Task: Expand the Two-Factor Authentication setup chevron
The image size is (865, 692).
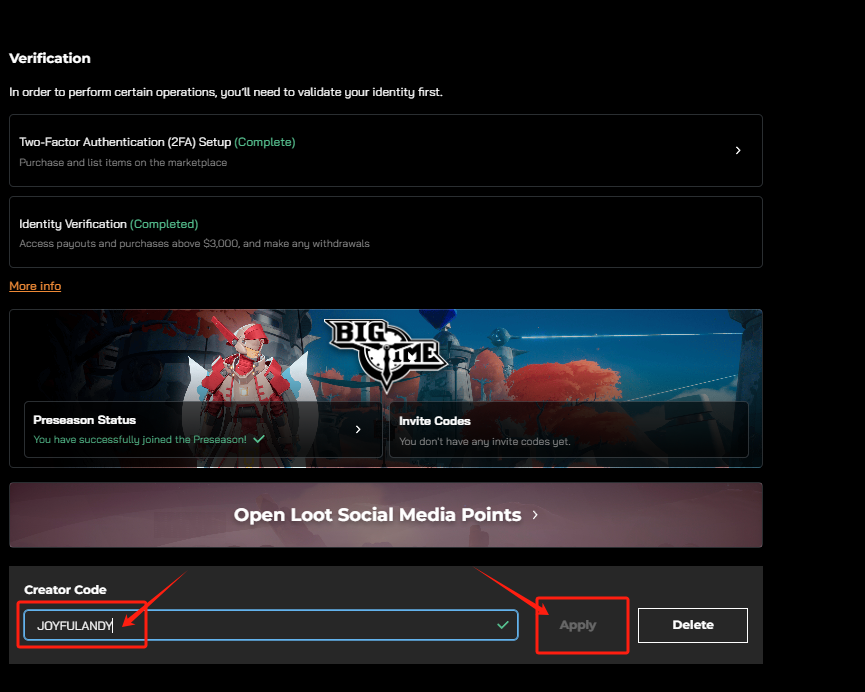Action: [x=738, y=150]
